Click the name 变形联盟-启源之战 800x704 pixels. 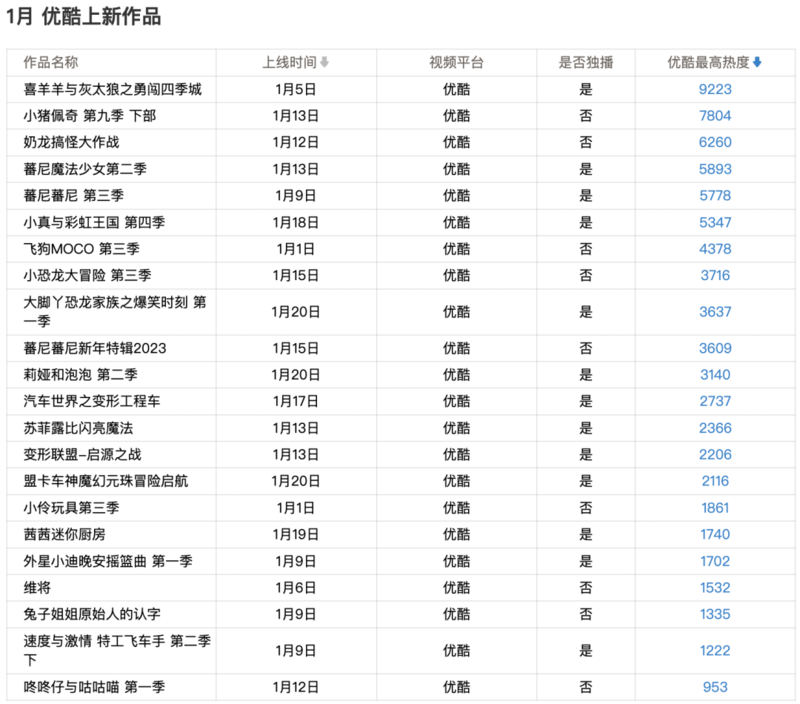click(83, 455)
